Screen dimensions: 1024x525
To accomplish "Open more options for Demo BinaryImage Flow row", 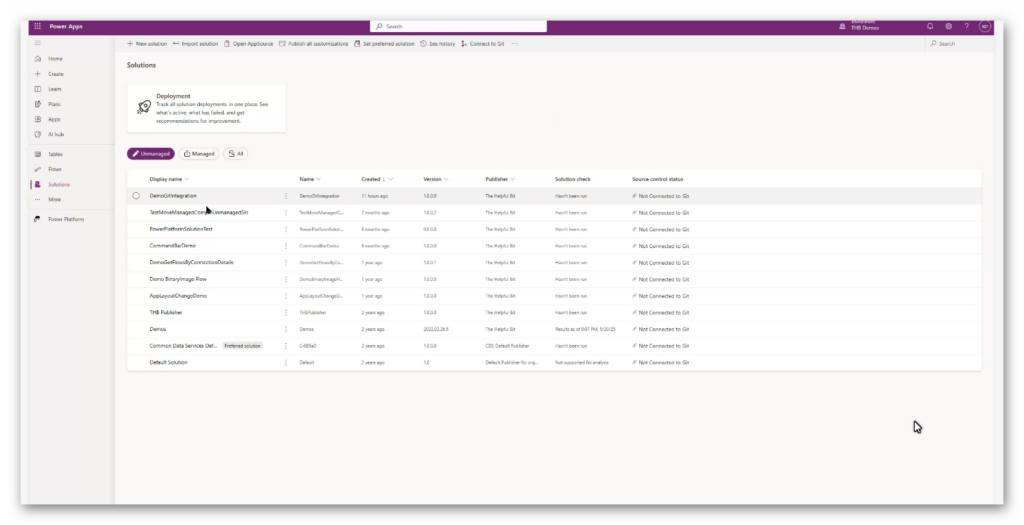I will click(x=285, y=279).
